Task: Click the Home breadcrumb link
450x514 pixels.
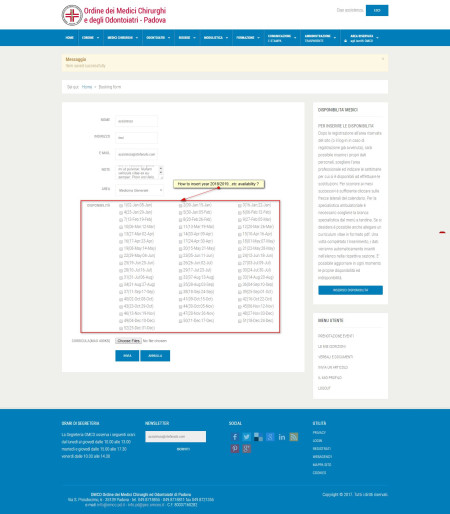Action: pyautogui.click(x=87, y=87)
